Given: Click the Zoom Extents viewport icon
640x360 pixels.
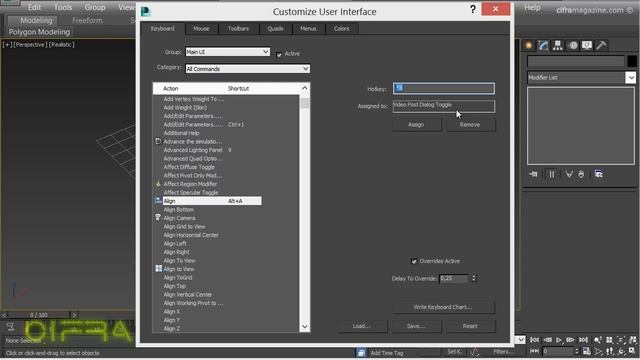Looking at the screenshot, I should click(x=621, y=340).
